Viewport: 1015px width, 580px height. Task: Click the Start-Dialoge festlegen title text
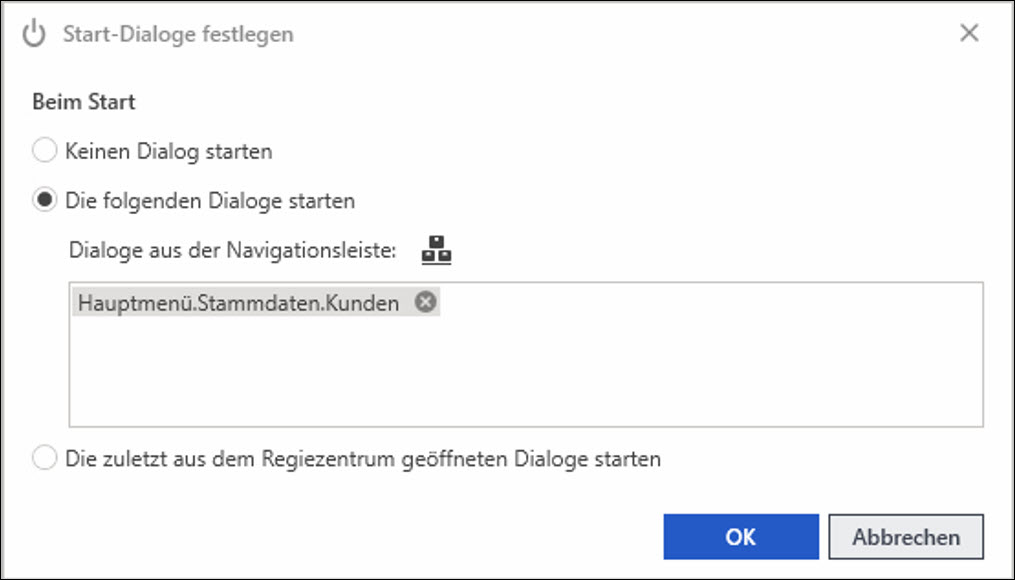click(x=178, y=34)
